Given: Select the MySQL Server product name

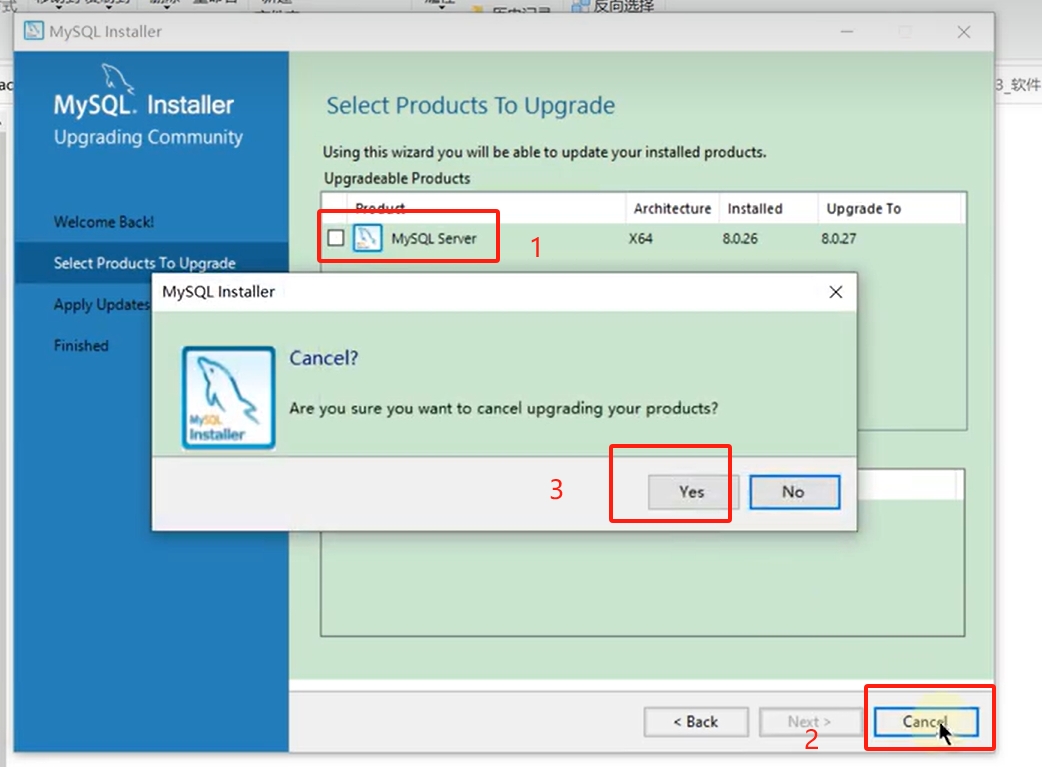Looking at the screenshot, I should [x=433, y=239].
